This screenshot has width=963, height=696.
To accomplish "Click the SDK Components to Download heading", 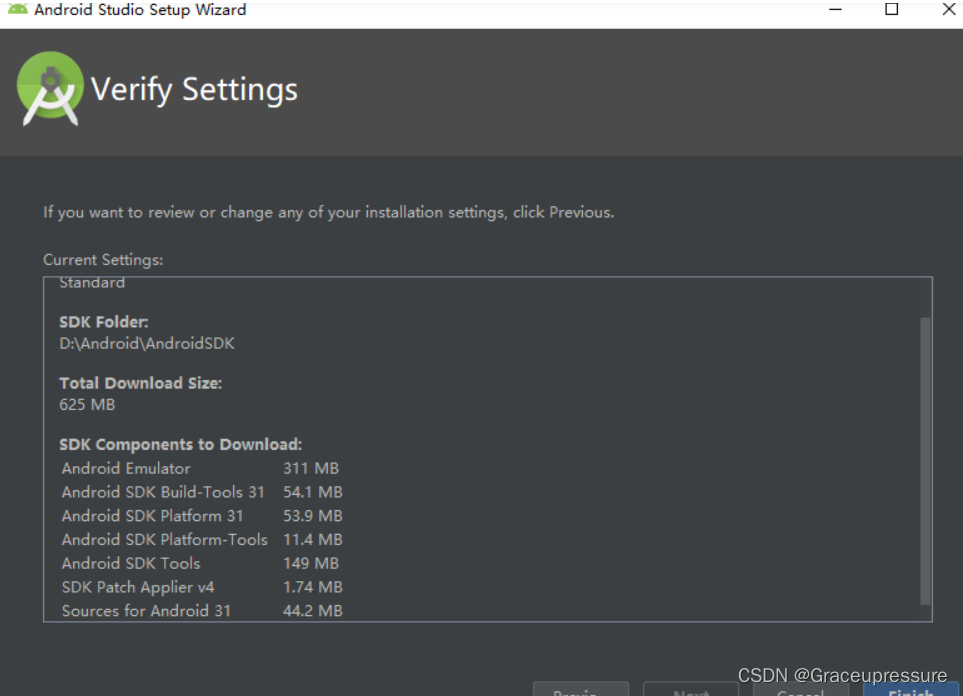I will (x=181, y=444).
